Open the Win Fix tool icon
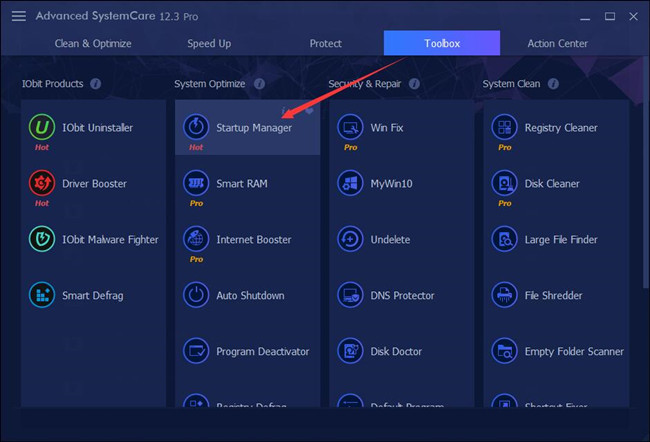Viewport: 650px width, 442px height. point(350,127)
